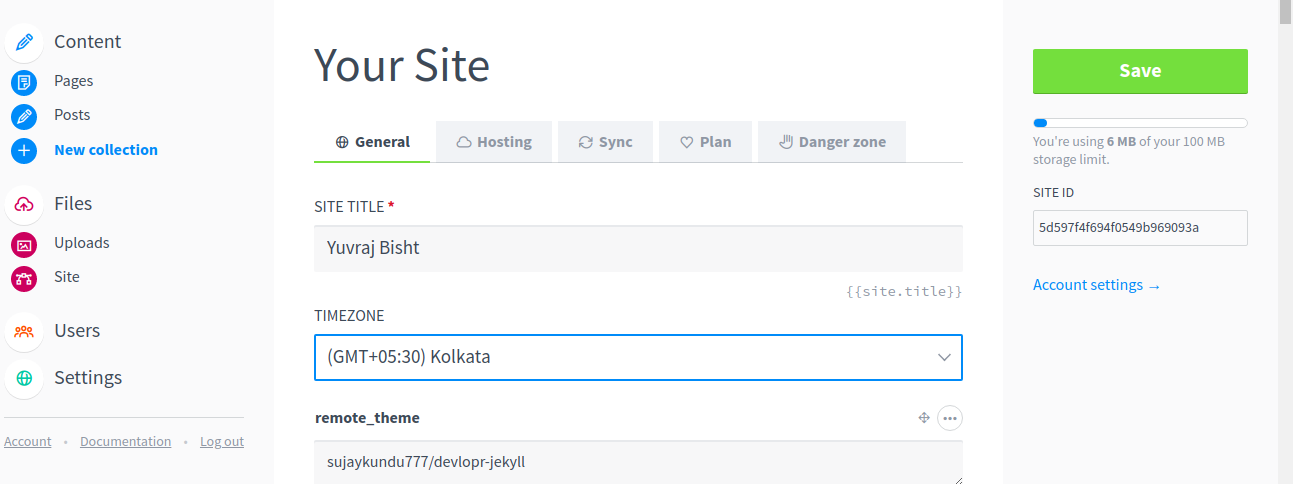Switch to the Hosting tab

point(494,142)
